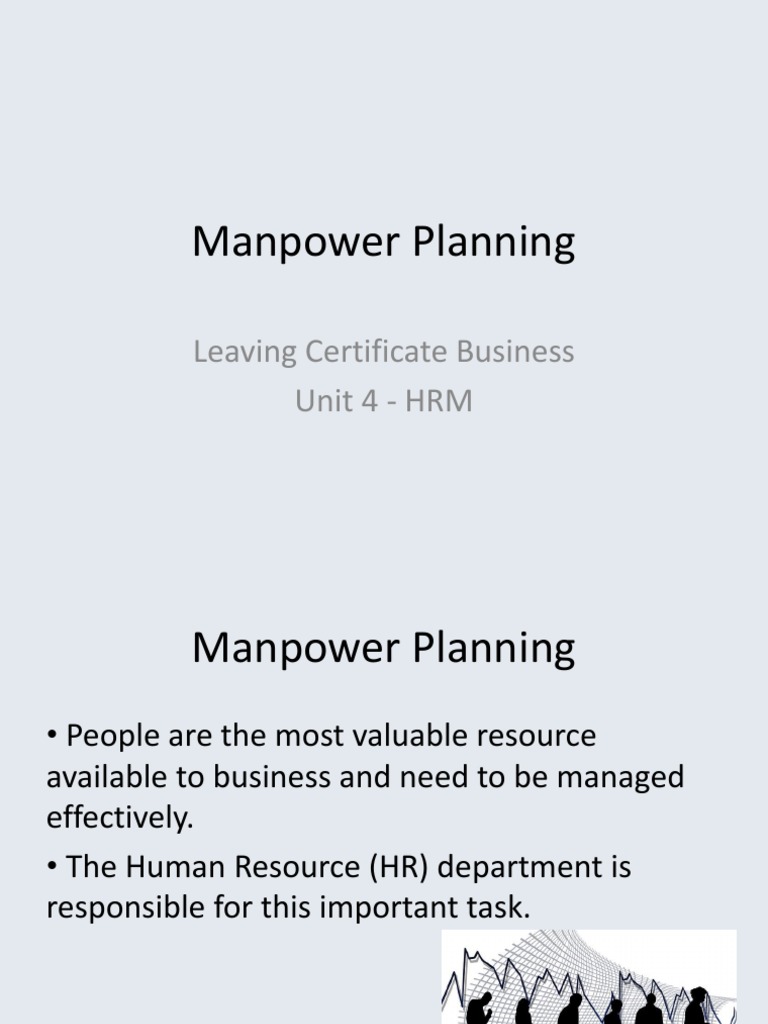Click the silhouette people chart image

[x=589, y=976]
